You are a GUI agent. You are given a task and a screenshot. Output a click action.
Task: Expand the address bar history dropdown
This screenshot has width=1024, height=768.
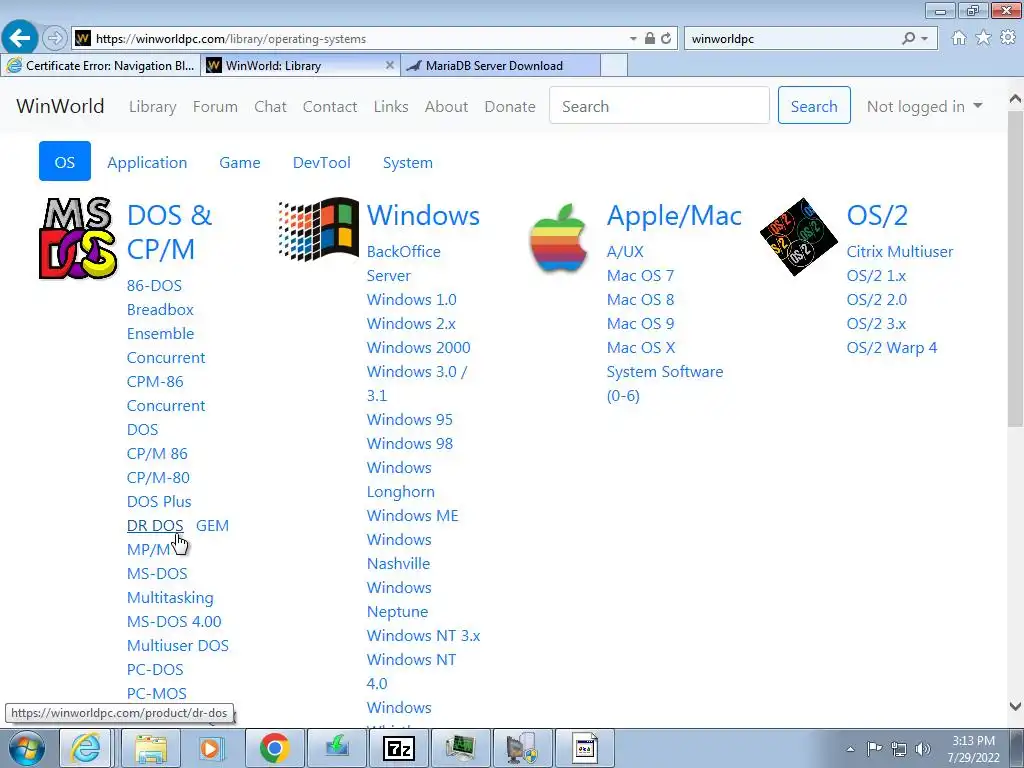pyautogui.click(x=633, y=39)
